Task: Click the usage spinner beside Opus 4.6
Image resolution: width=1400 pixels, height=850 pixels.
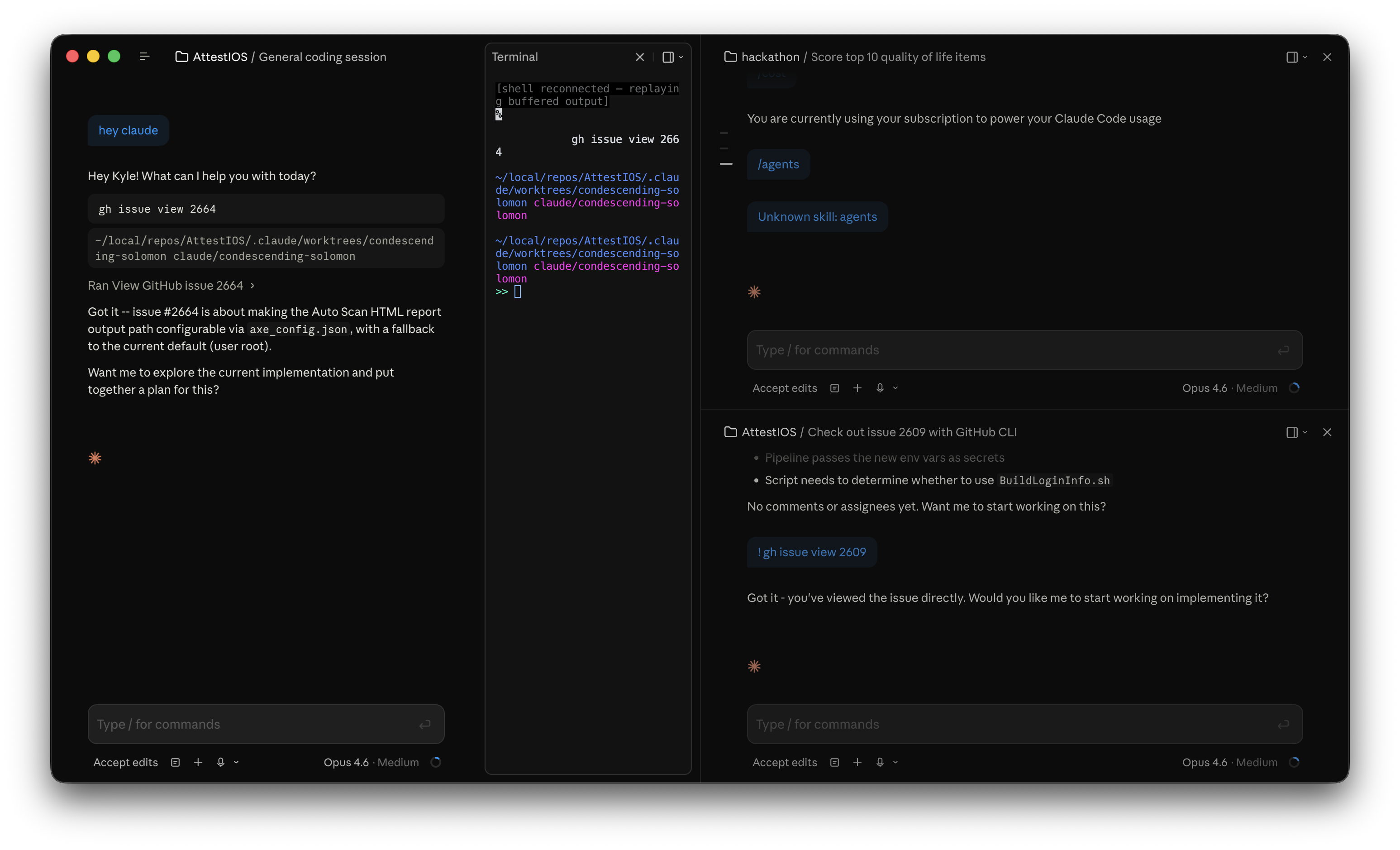Action: (x=435, y=762)
